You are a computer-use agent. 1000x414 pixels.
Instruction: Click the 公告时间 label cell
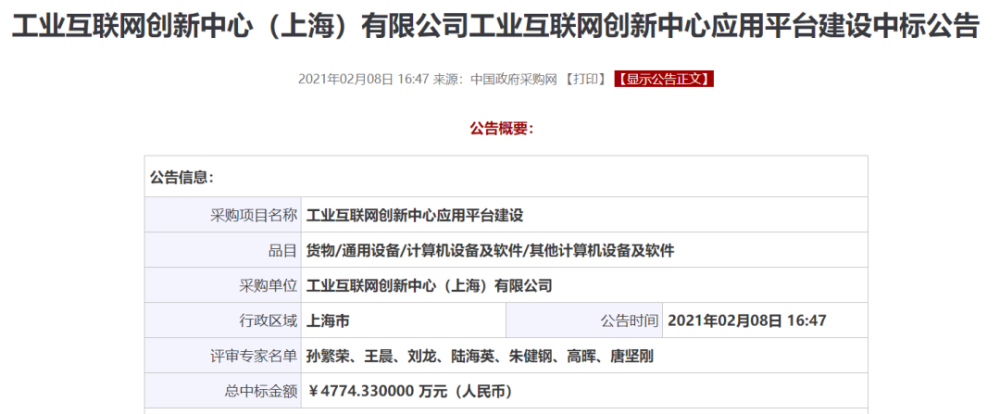point(585,321)
